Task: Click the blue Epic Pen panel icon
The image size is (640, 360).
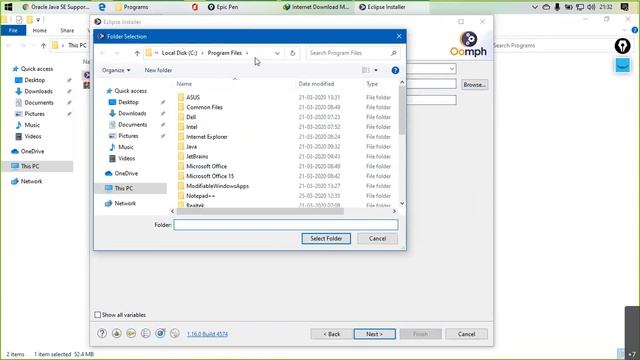Action: (x=623, y=65)
